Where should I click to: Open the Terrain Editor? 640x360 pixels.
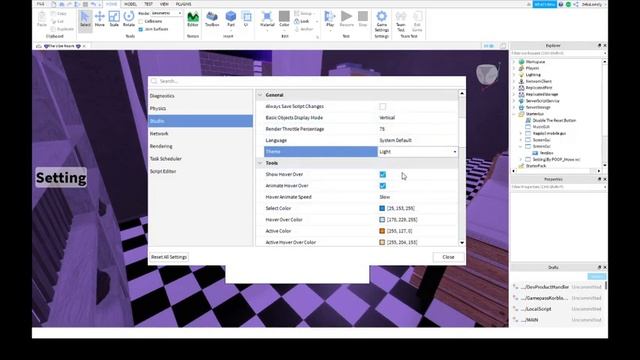pyautogui.click(x=193, y=20)
